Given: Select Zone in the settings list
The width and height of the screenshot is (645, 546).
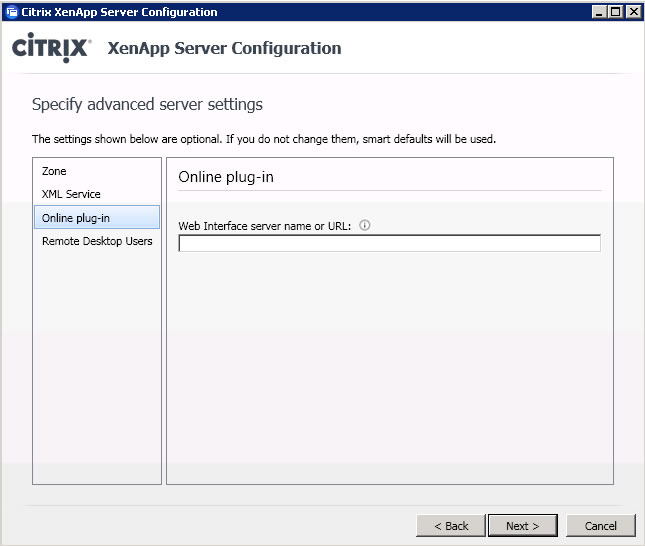Looking at the screenshot, I should pos(54,172).
